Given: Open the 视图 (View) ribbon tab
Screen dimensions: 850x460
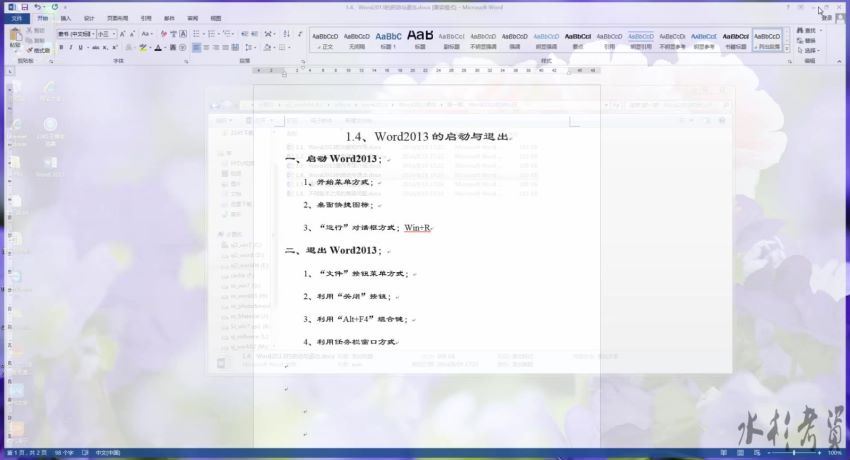Looking at the screenshot, I should coord(216,18).
